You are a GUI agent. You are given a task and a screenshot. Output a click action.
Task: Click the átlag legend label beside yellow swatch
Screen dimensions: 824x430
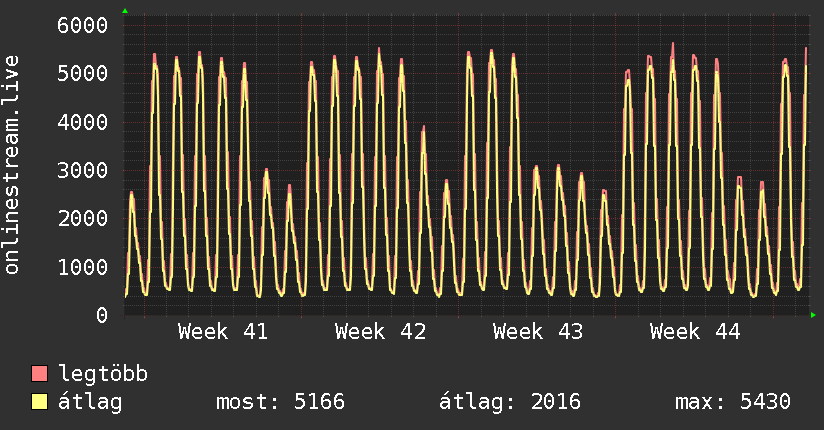click(90, 402)
